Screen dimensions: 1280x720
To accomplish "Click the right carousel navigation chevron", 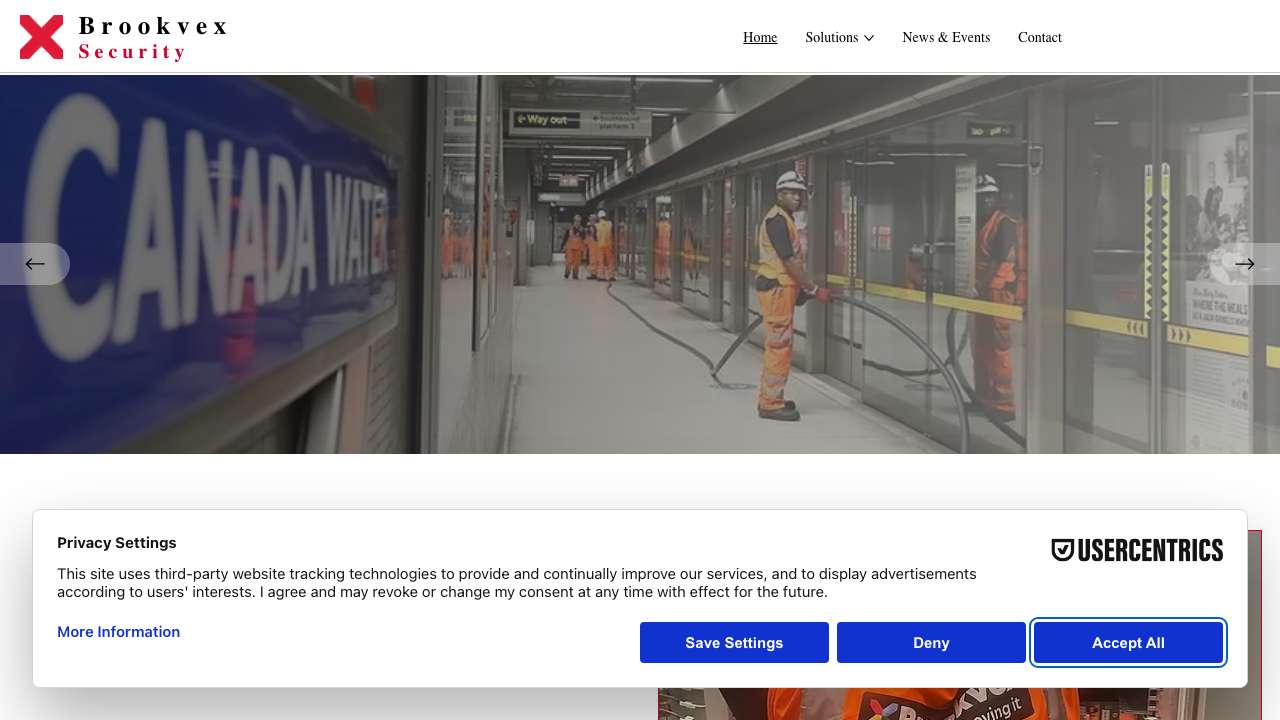I will [1245, 264].
